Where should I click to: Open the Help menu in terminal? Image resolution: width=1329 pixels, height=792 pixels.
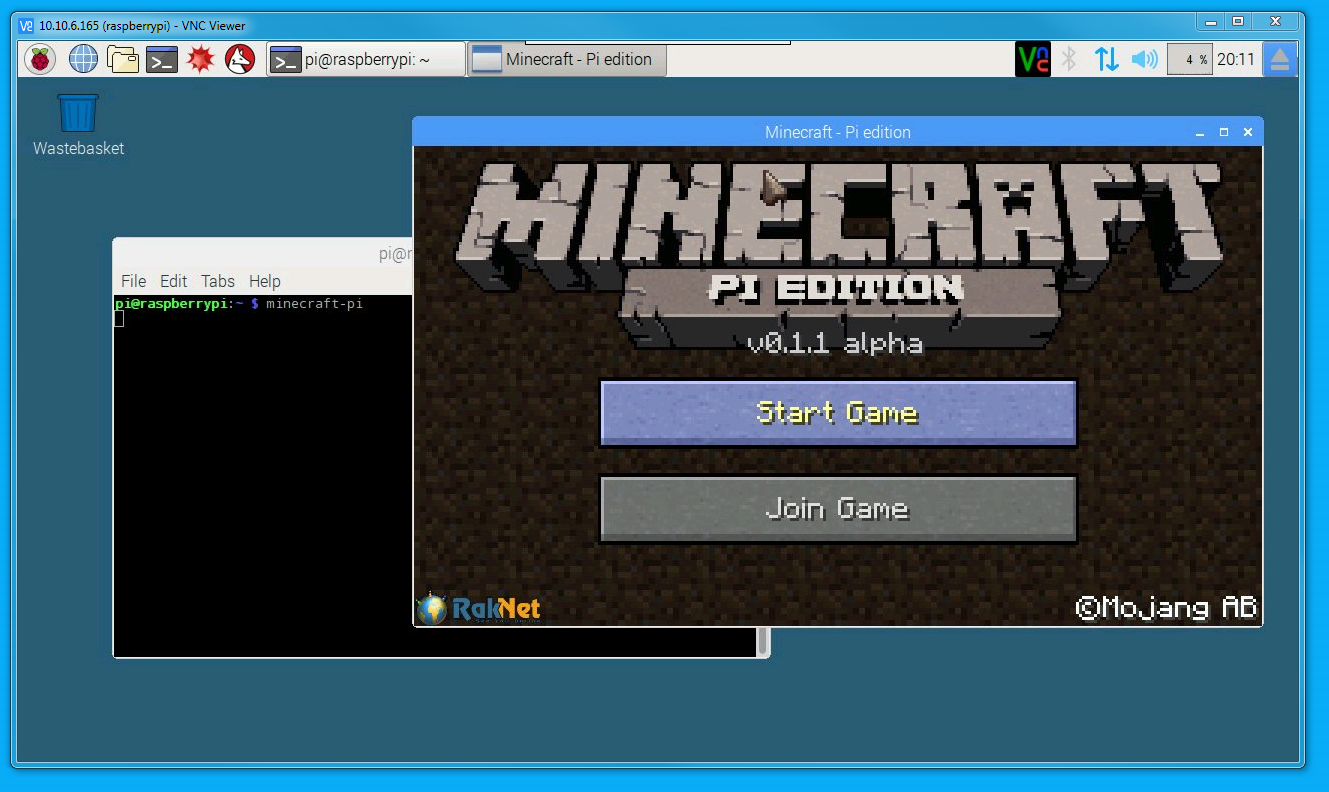tap(265, 281)
